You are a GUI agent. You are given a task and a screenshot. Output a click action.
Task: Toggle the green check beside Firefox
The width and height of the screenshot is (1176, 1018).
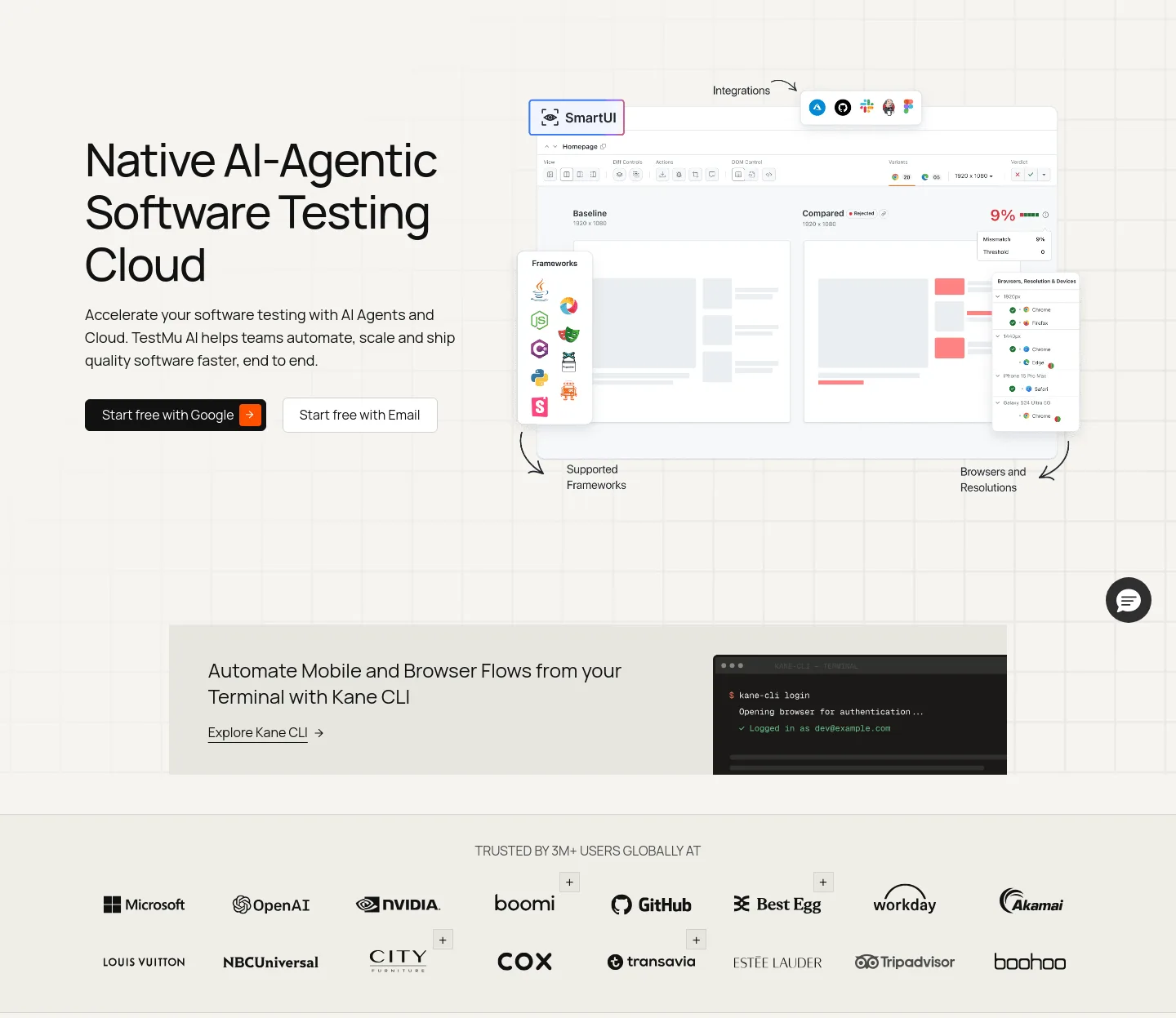1013,323
